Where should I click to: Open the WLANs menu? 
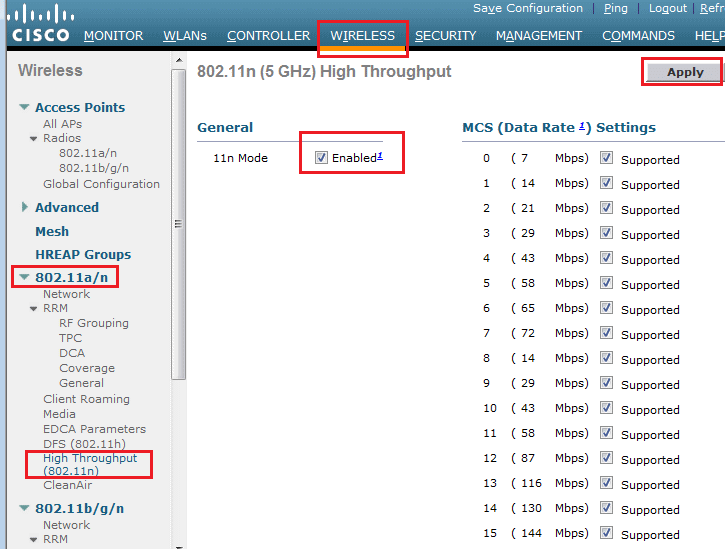pyautogui.click(x=185, y=36)
